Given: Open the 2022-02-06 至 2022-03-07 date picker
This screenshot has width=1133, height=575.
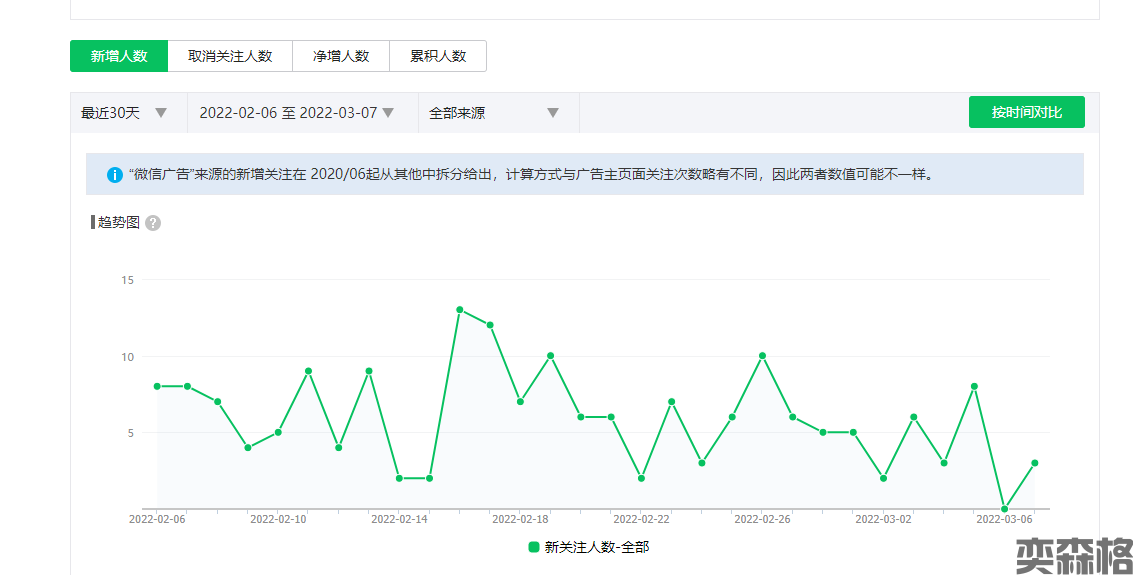Looking at the screenshot, I should click(x=297, y=113).
